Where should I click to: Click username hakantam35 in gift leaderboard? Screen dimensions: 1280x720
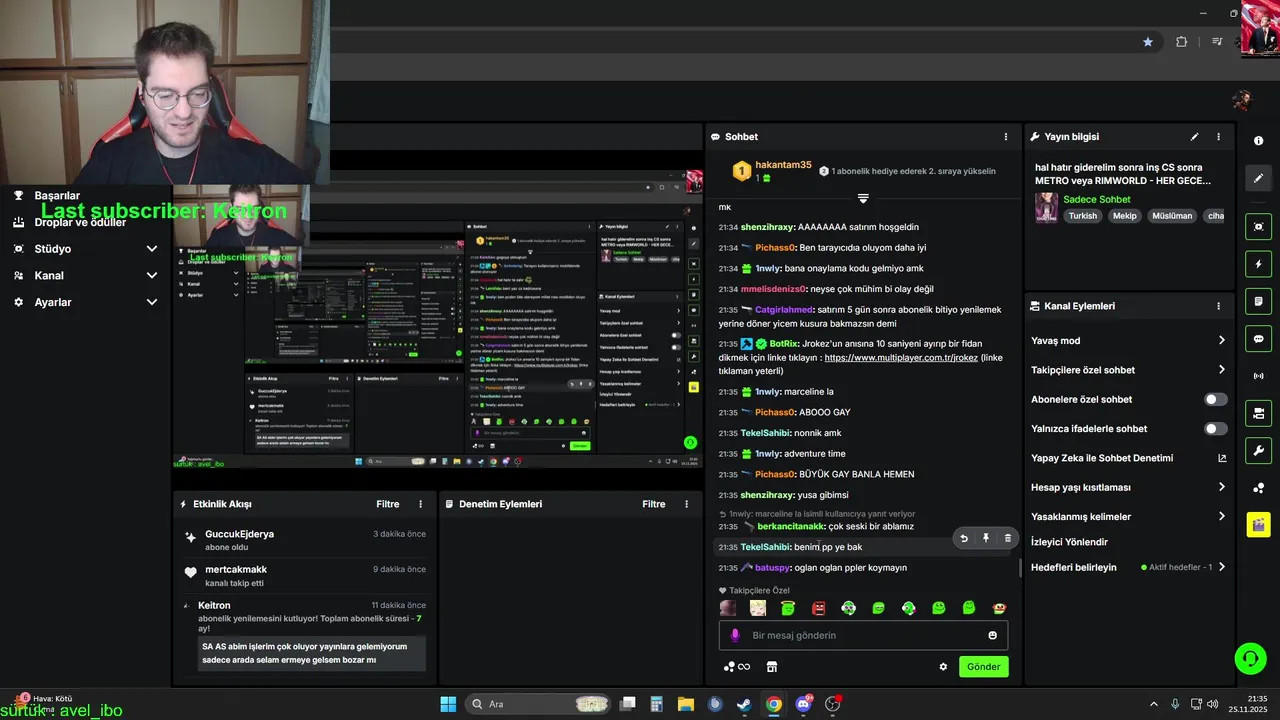783,165
